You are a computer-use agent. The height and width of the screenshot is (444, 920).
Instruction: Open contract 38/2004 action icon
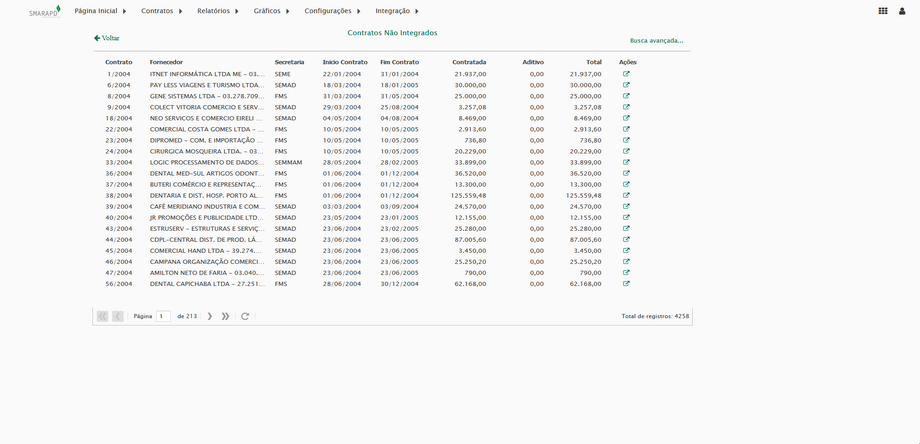click(x=626, y=195)
